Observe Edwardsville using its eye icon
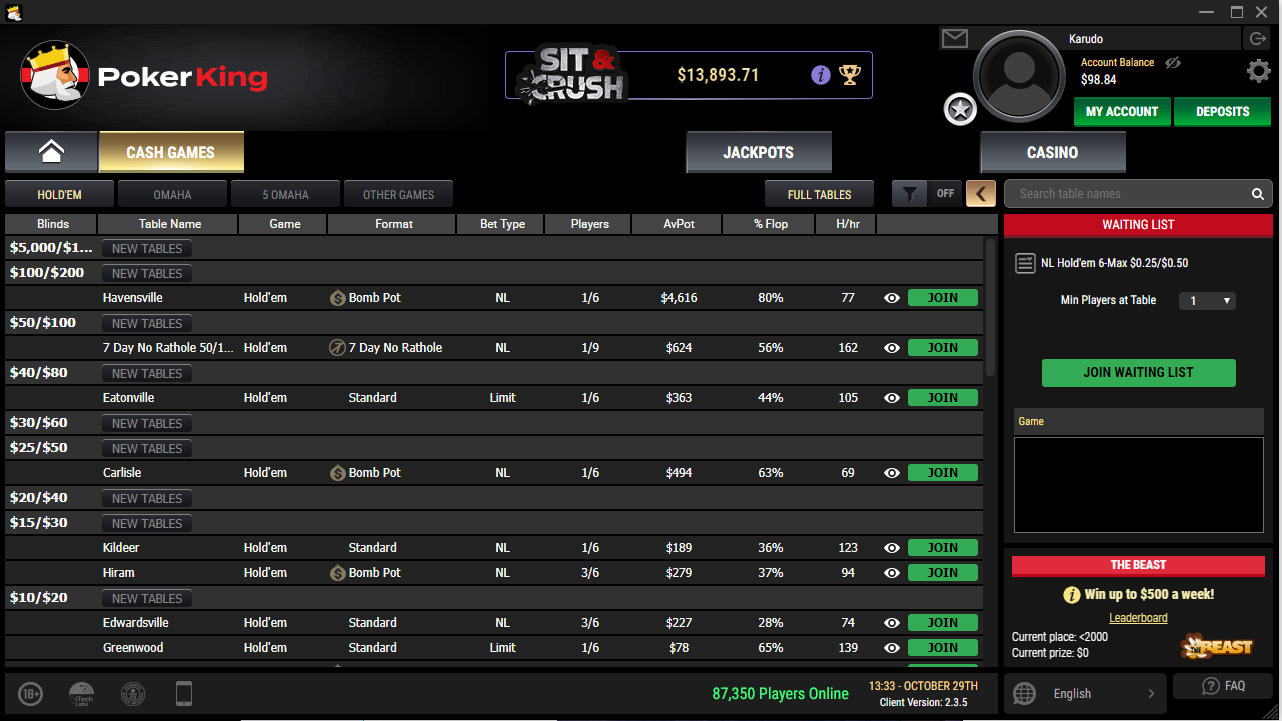 892,623
